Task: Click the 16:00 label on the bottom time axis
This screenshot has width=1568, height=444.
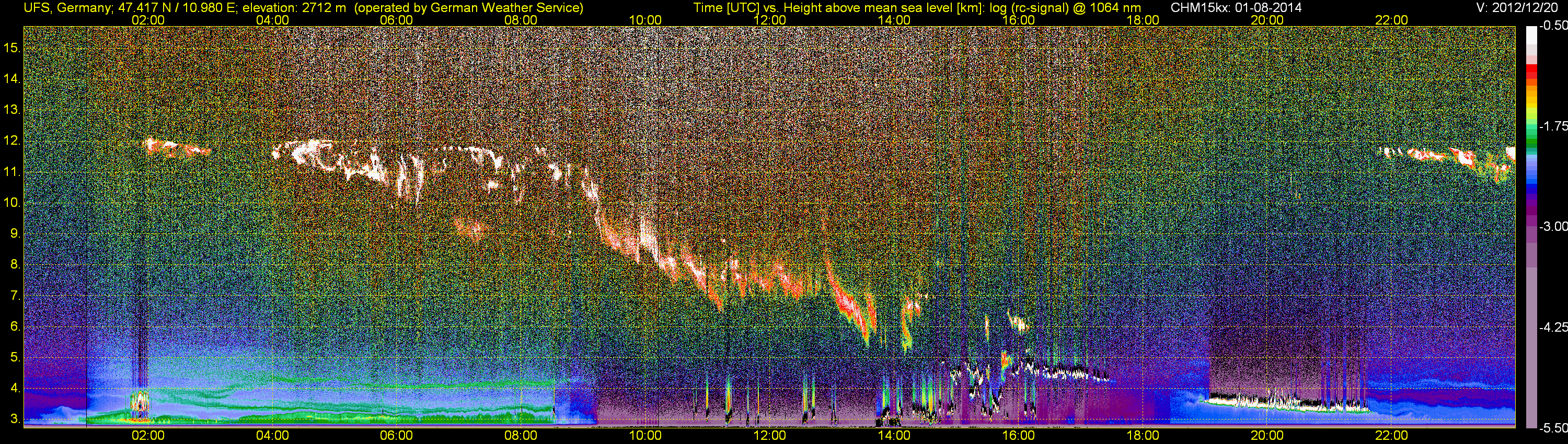Action: [x=1018, y=436]
